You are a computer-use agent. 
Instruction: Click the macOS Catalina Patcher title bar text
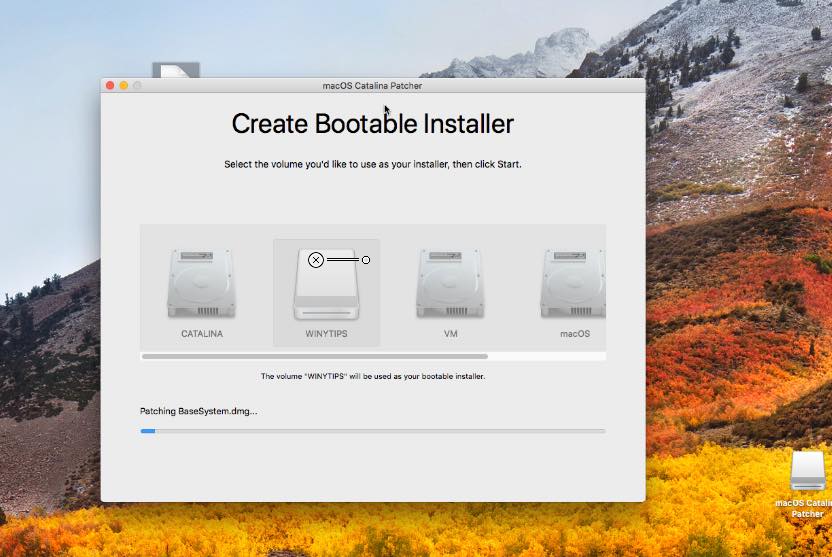372,85
